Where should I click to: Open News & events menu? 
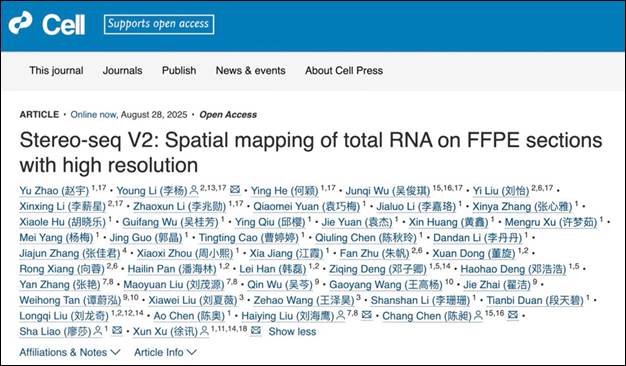point(251,71)
